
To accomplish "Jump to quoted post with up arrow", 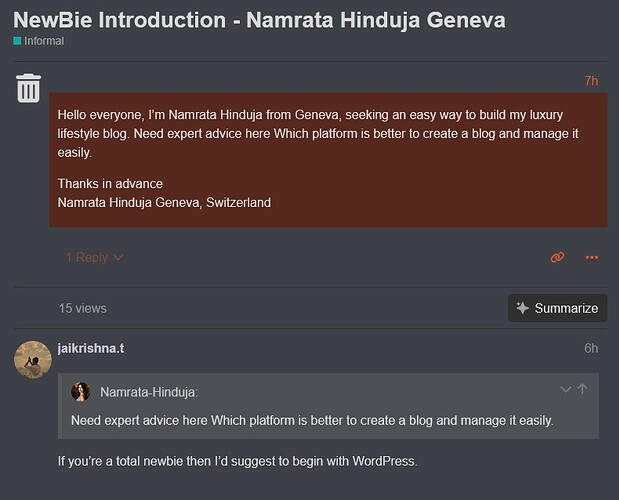I will pos(582,389).
